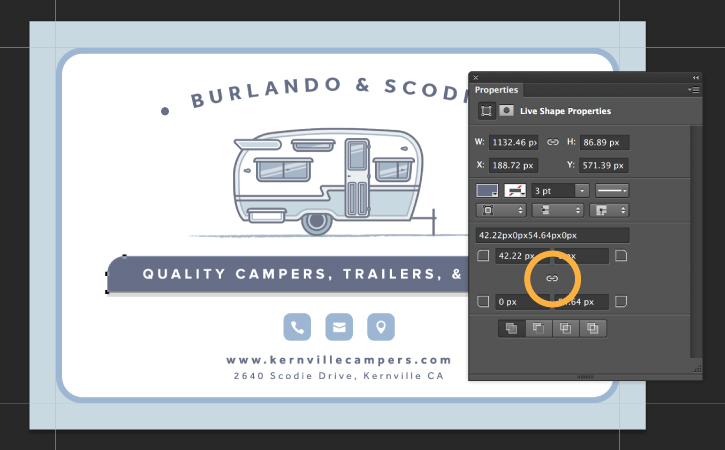Click the Exclude Overlapping Shapes icon
This screenshot has width=725, height=450.
(x=593, y=328)
